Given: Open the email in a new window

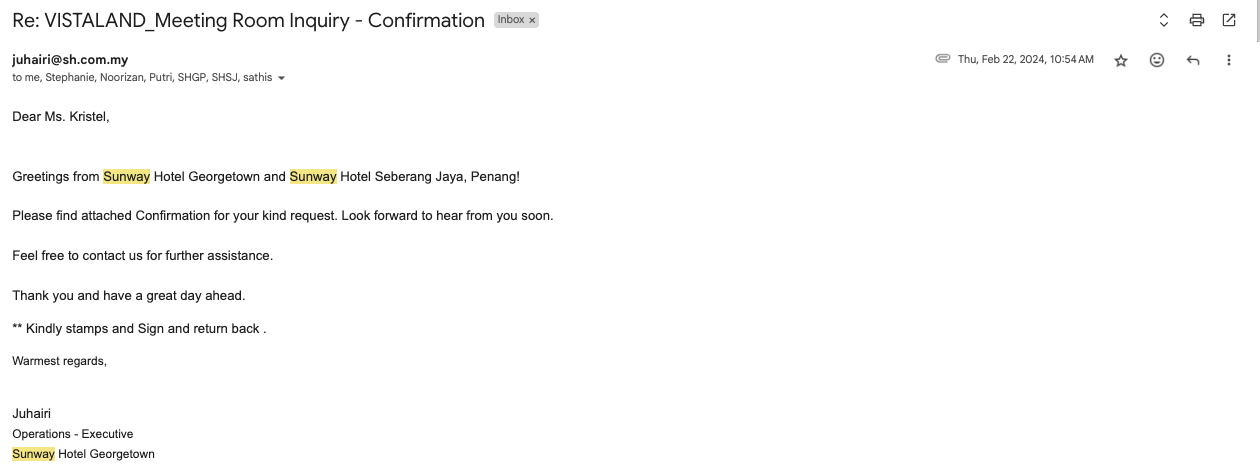Looking at the screenshot, I should [1229, 20].
